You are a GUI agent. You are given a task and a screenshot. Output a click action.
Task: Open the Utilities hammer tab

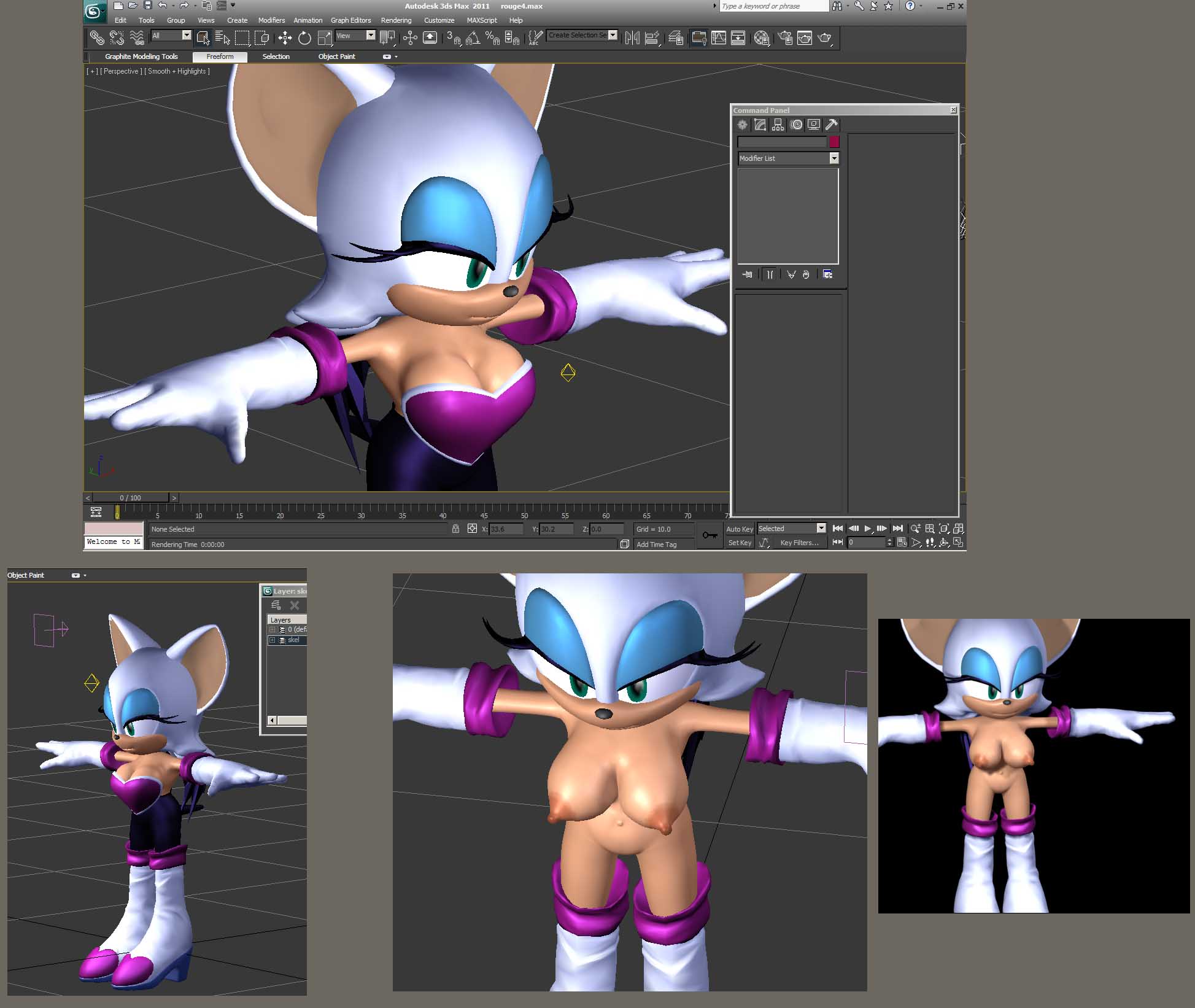coord(831,125)
